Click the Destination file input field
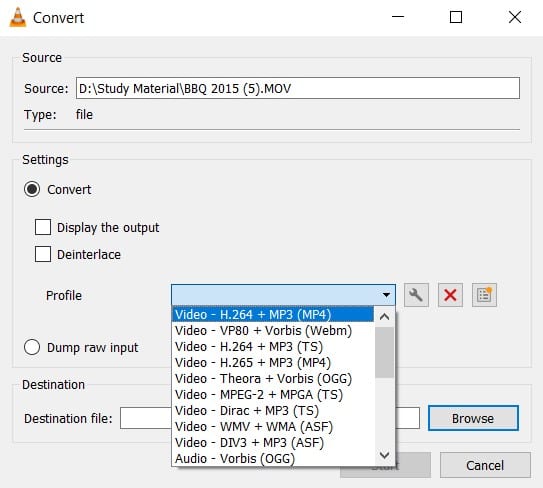 pos(270,418)
